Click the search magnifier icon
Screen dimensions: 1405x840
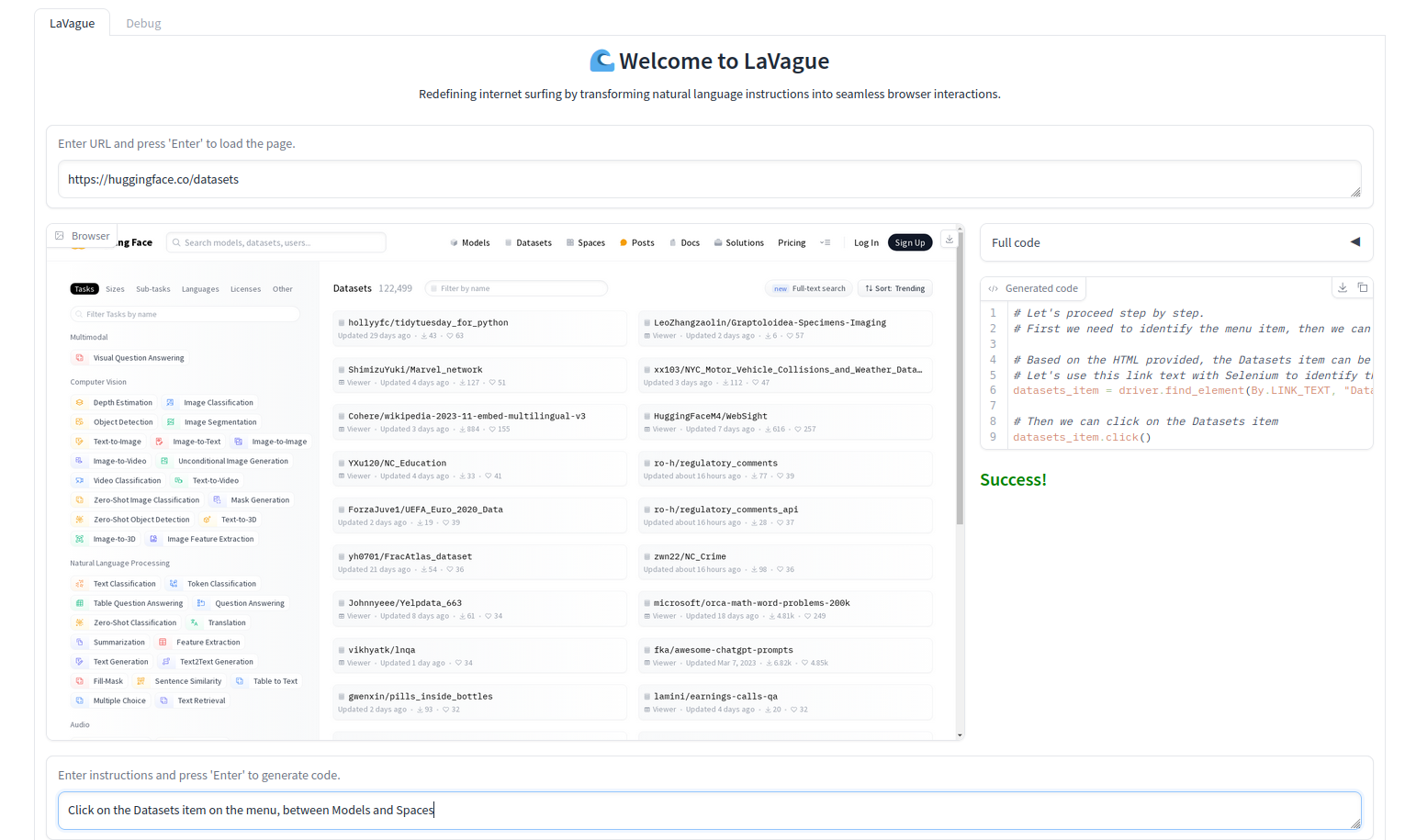tap(176, 243)
